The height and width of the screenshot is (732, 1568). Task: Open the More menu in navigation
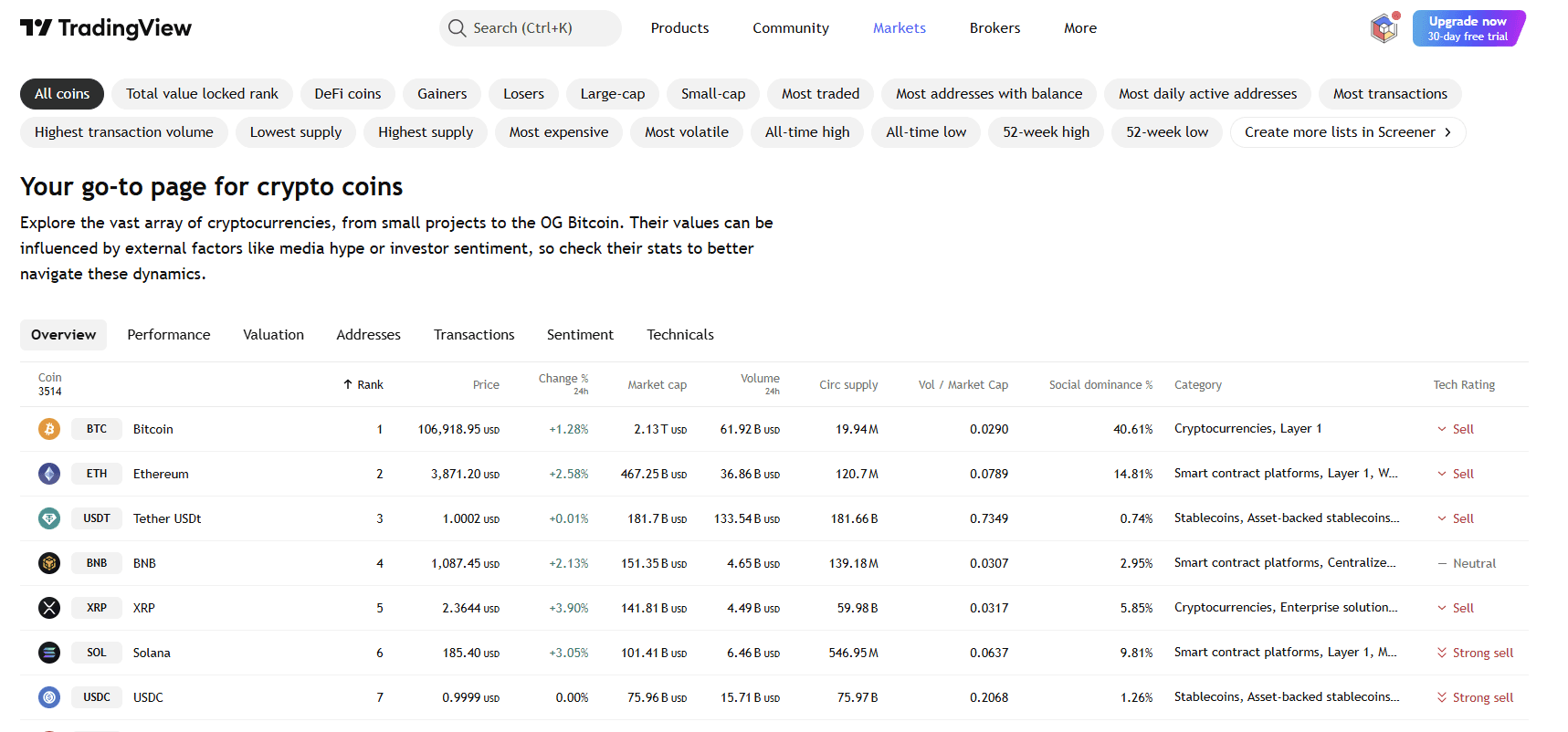point(1079,28)
